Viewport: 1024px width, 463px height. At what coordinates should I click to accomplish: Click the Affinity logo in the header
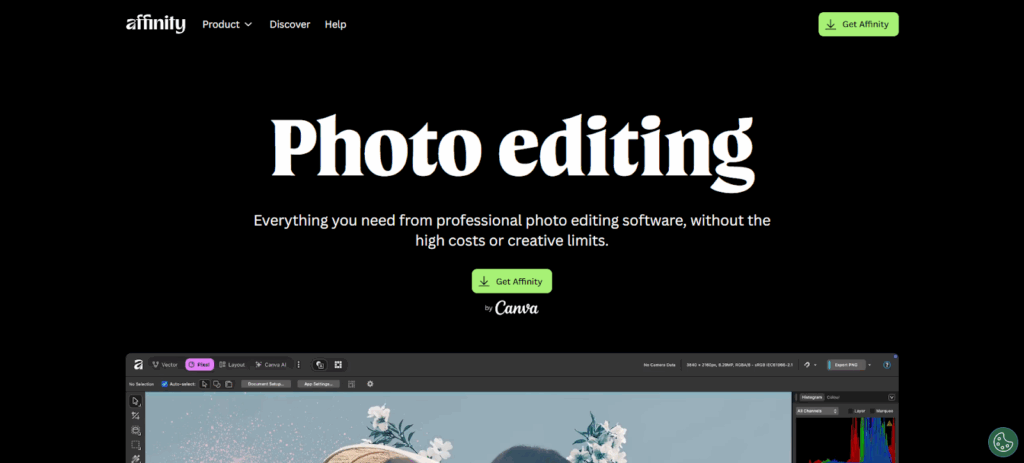point(155,24)
